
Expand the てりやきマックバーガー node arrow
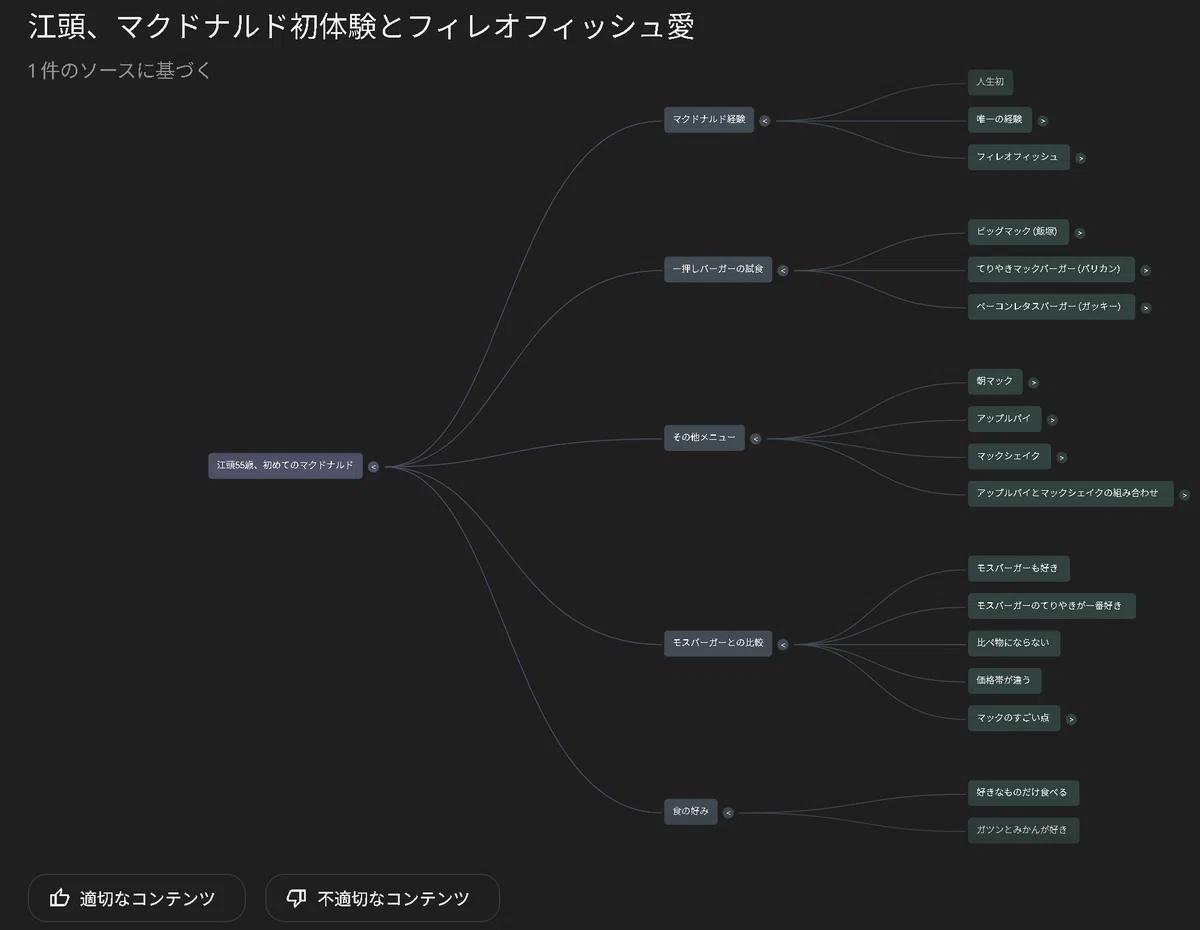coord(1146,270)
